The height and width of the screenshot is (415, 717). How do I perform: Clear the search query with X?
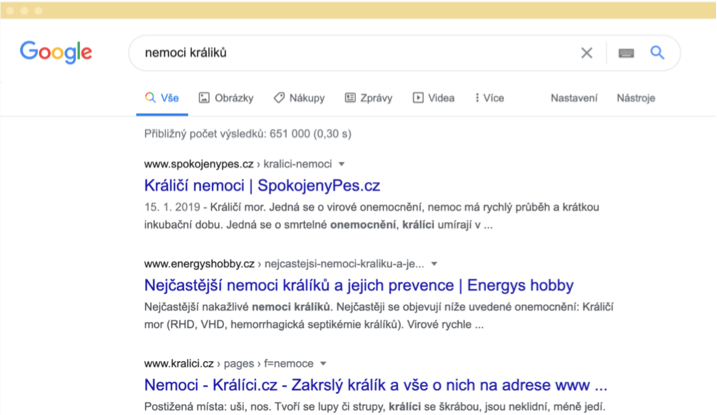pos(587,53)
